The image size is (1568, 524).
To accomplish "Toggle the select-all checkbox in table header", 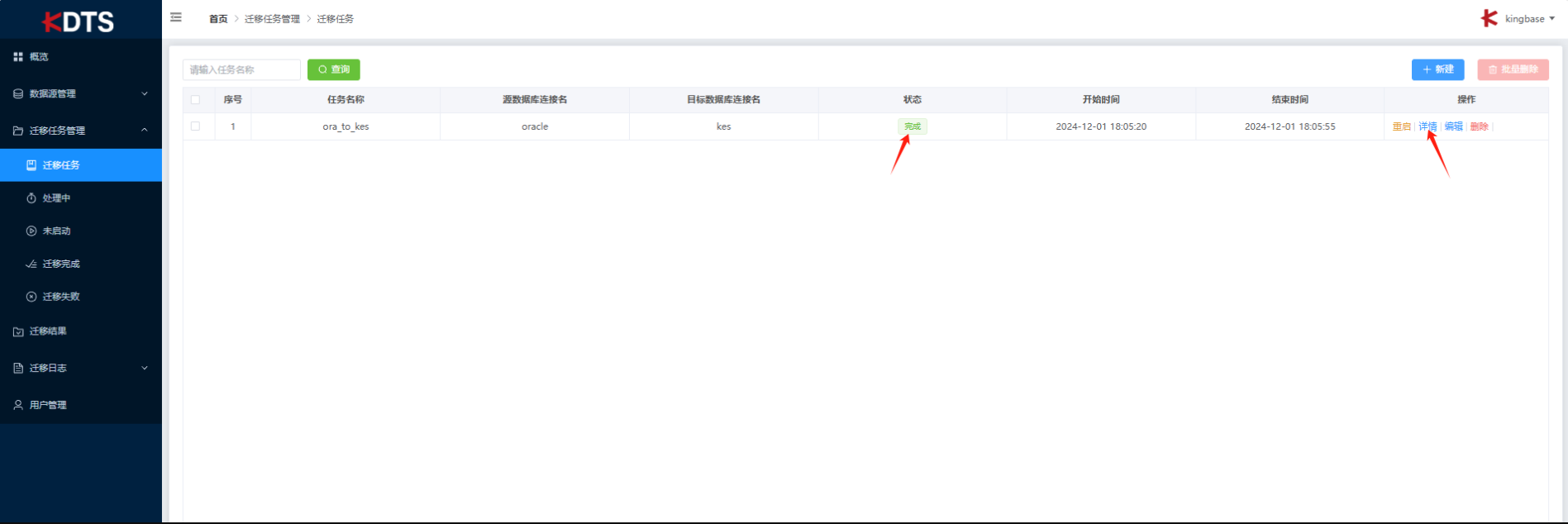I will click(x=195, y=100).
